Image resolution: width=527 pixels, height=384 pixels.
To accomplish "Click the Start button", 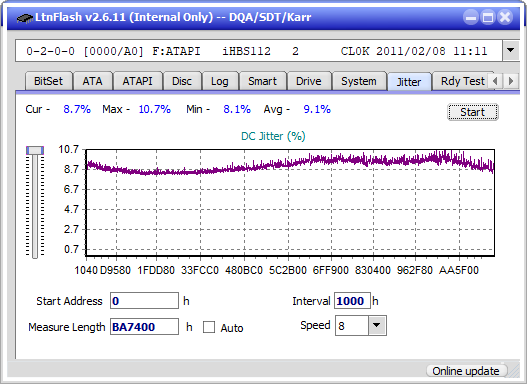I will point(473,112).
